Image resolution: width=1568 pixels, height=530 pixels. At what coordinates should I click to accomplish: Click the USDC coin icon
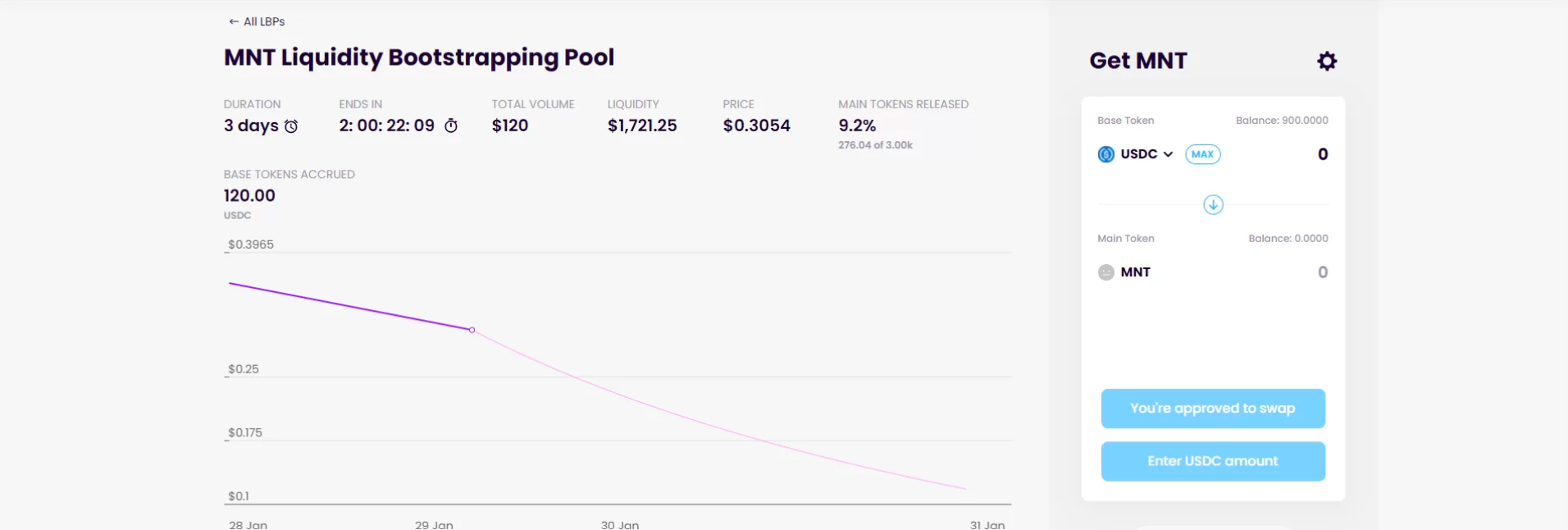(x=1106, y=154)
